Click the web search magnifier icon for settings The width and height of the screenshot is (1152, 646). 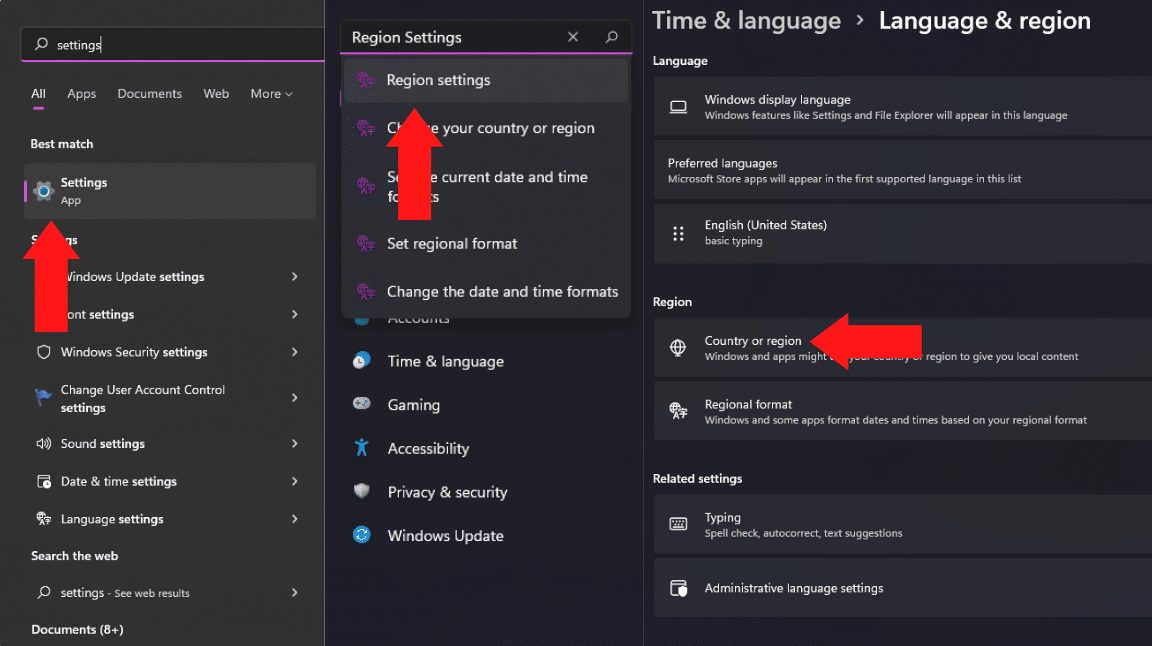(x=43, y=592)
